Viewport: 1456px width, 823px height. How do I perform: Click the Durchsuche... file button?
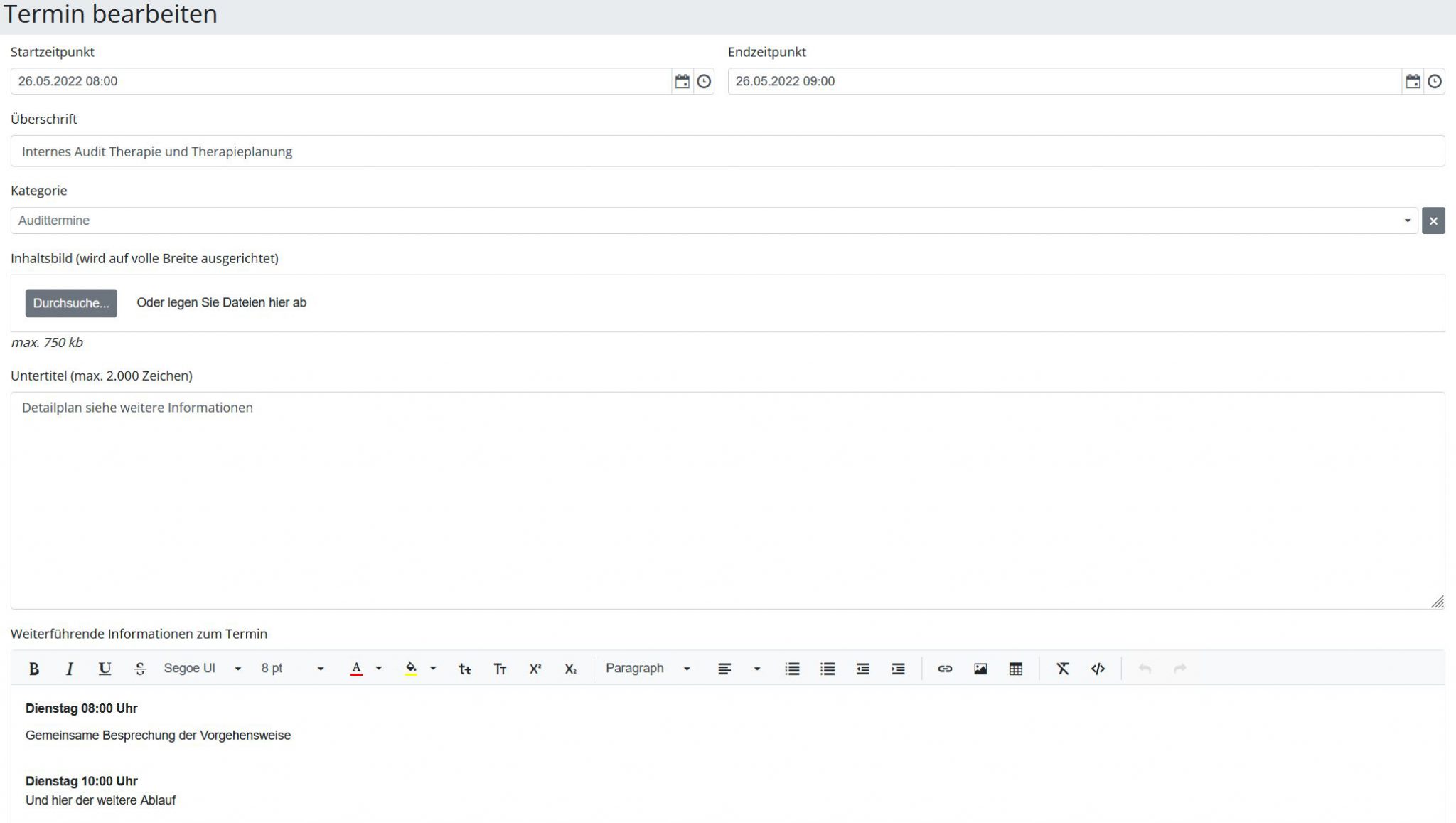pyautogui.click(x=71, y=303)
